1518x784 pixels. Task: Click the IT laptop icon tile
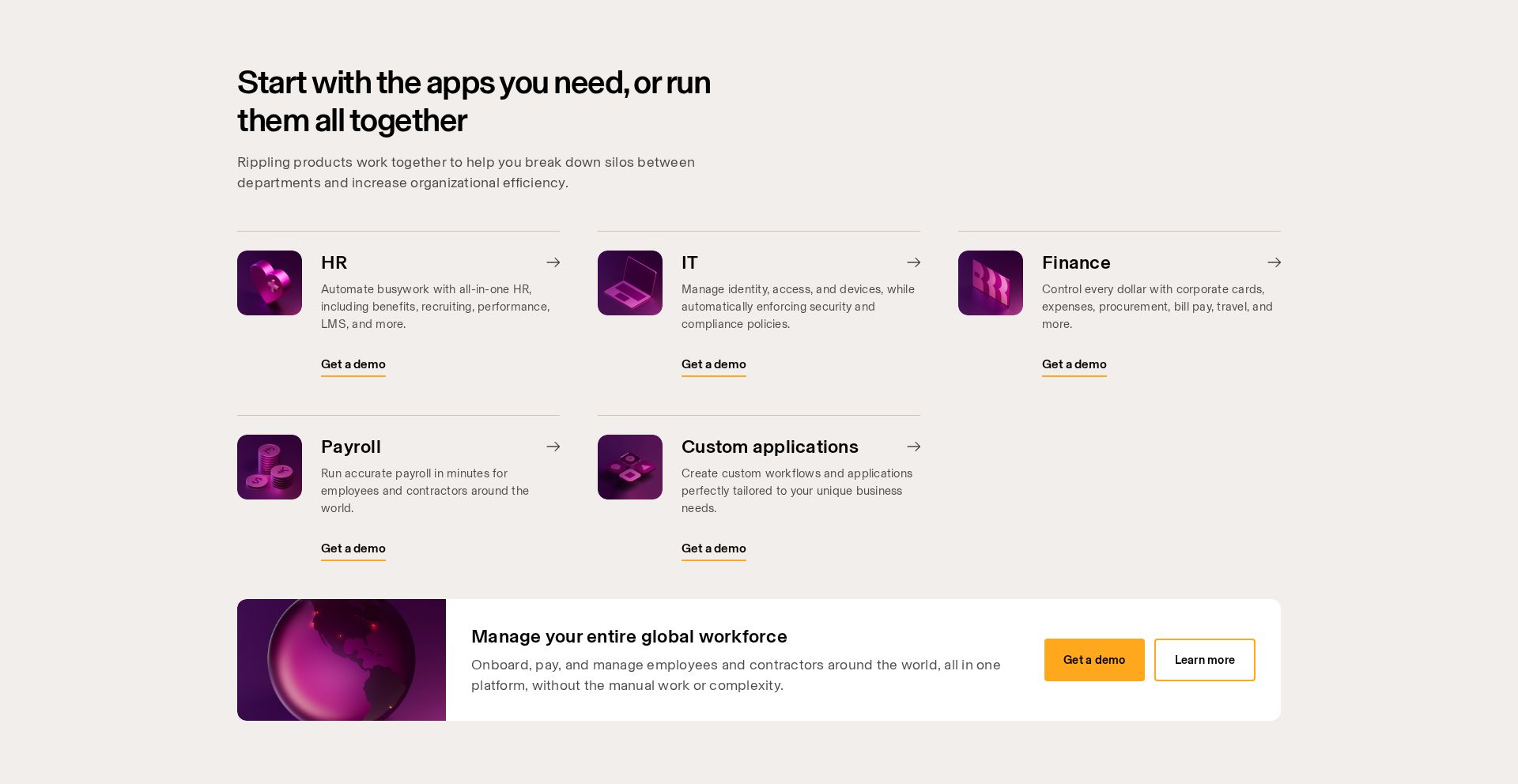630,283
